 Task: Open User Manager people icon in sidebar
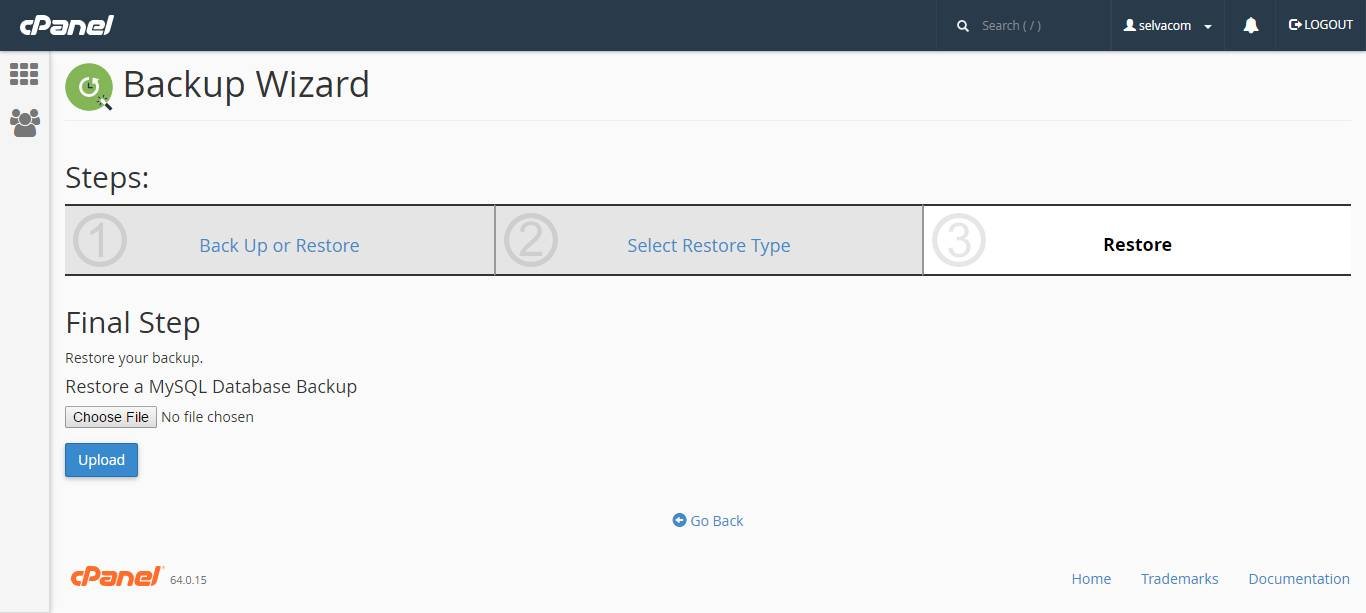[x=24, y=123]
